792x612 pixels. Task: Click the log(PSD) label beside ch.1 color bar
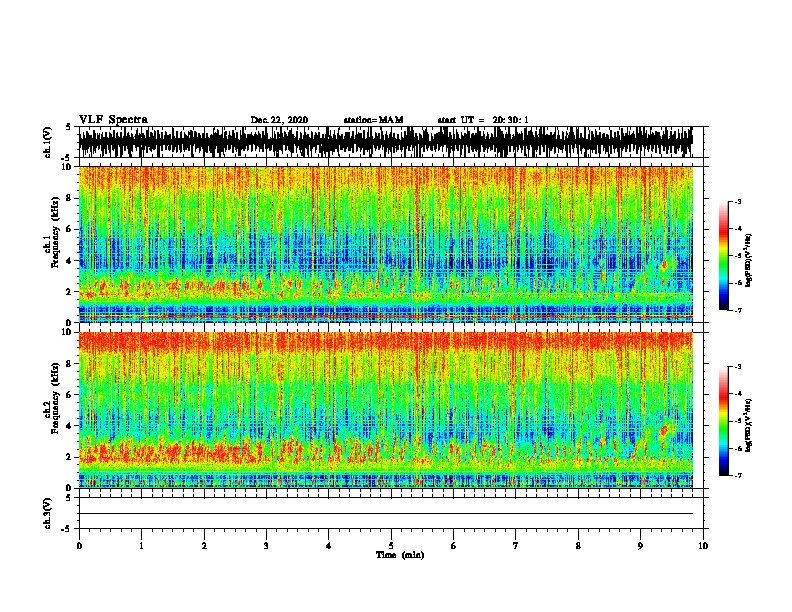point(749,260)
